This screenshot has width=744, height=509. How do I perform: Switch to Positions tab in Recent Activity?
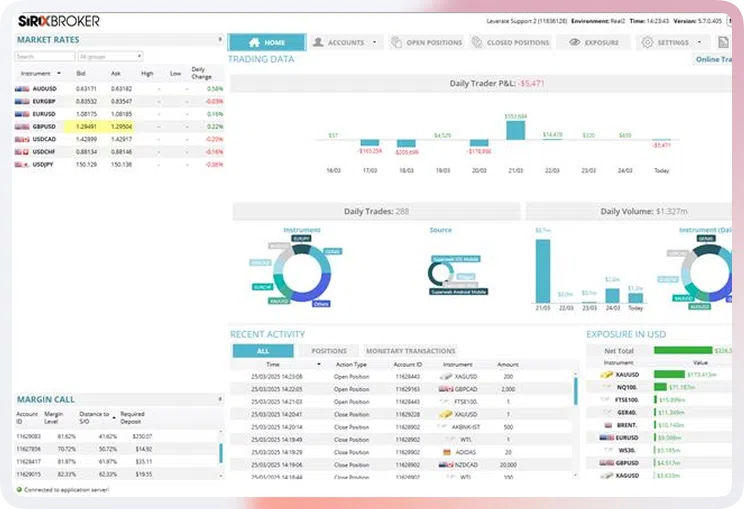tap(328, 351)
